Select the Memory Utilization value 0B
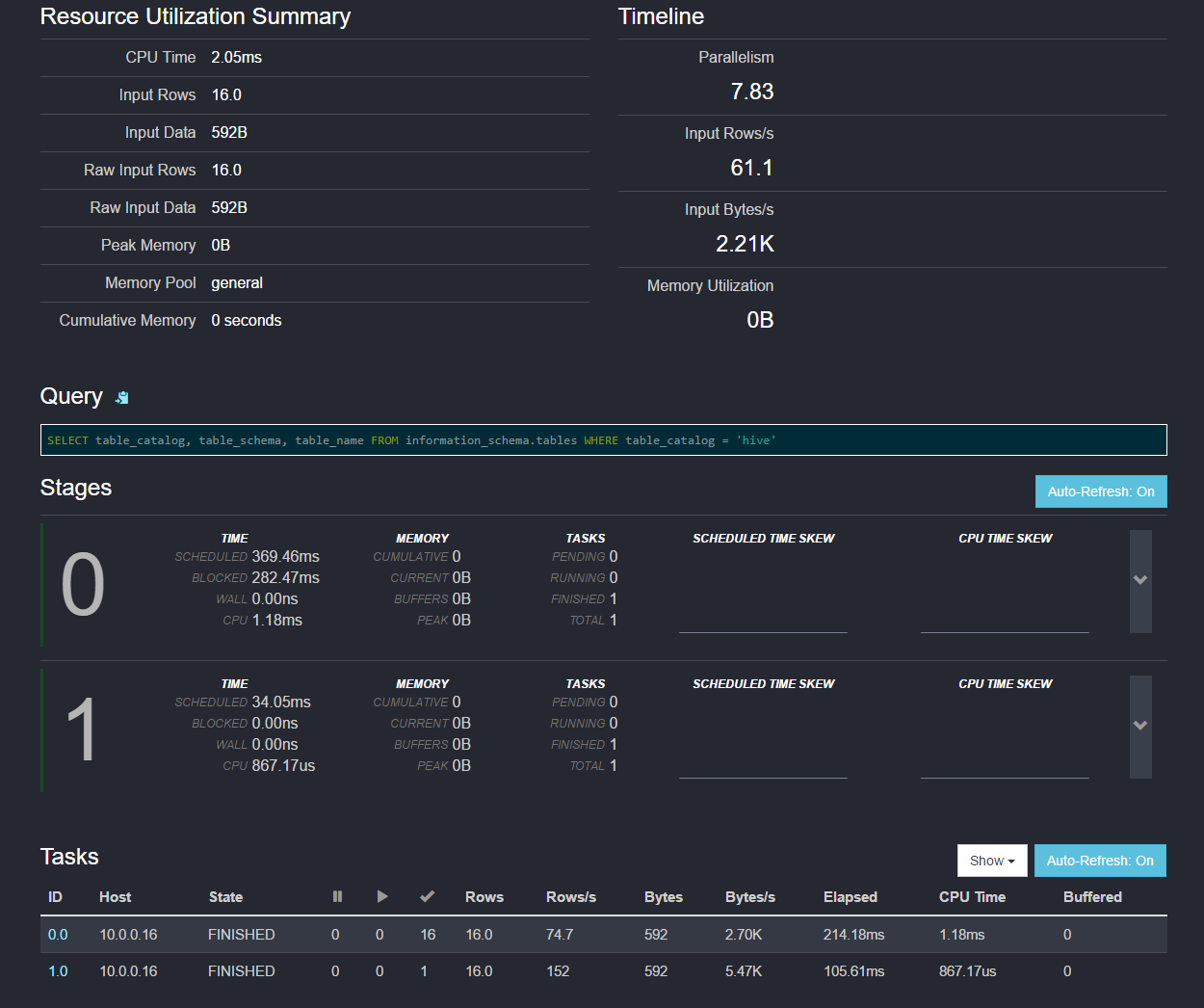 click(760, 320)
